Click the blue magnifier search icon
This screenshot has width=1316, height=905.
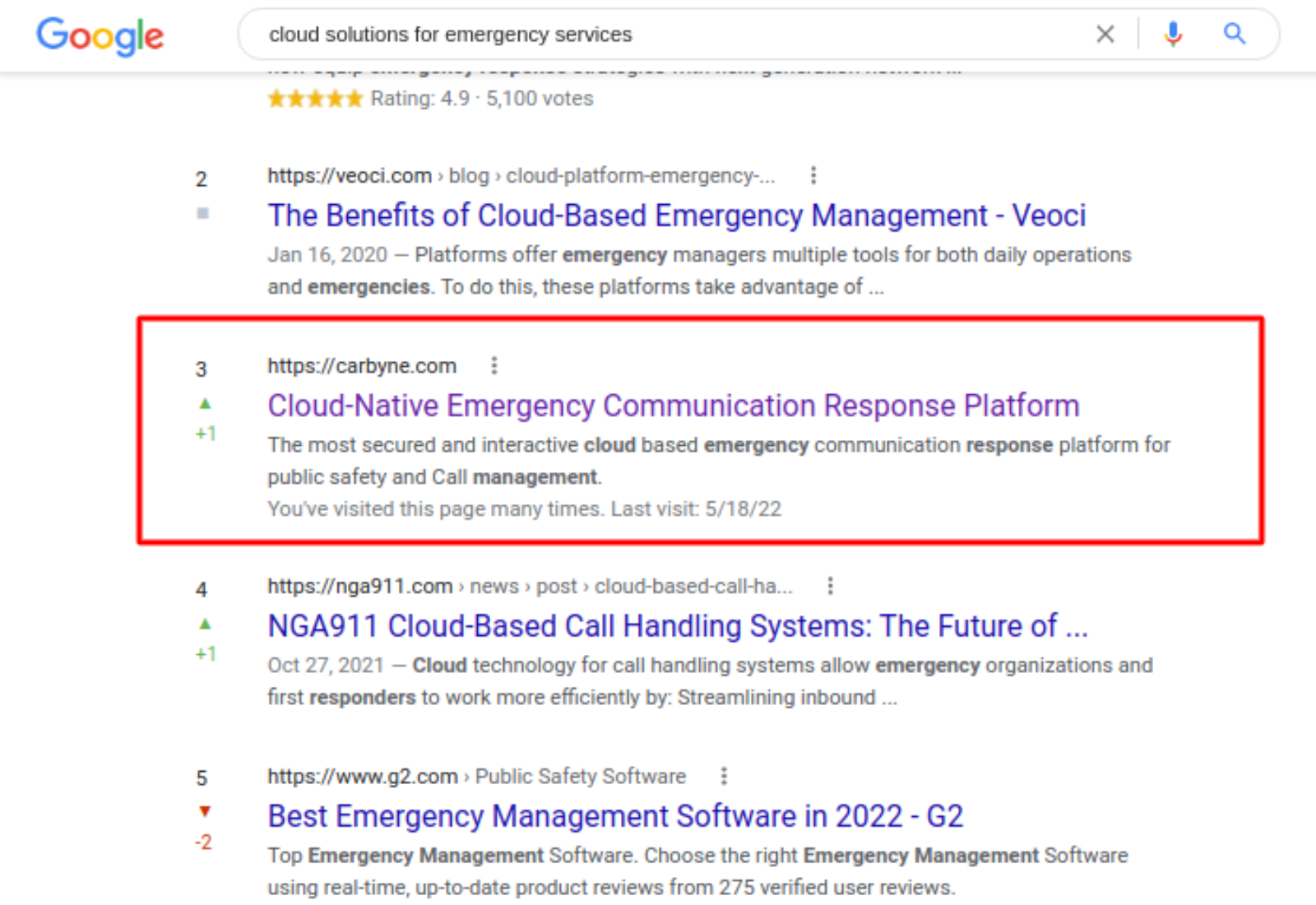[x=1234, y=35]
